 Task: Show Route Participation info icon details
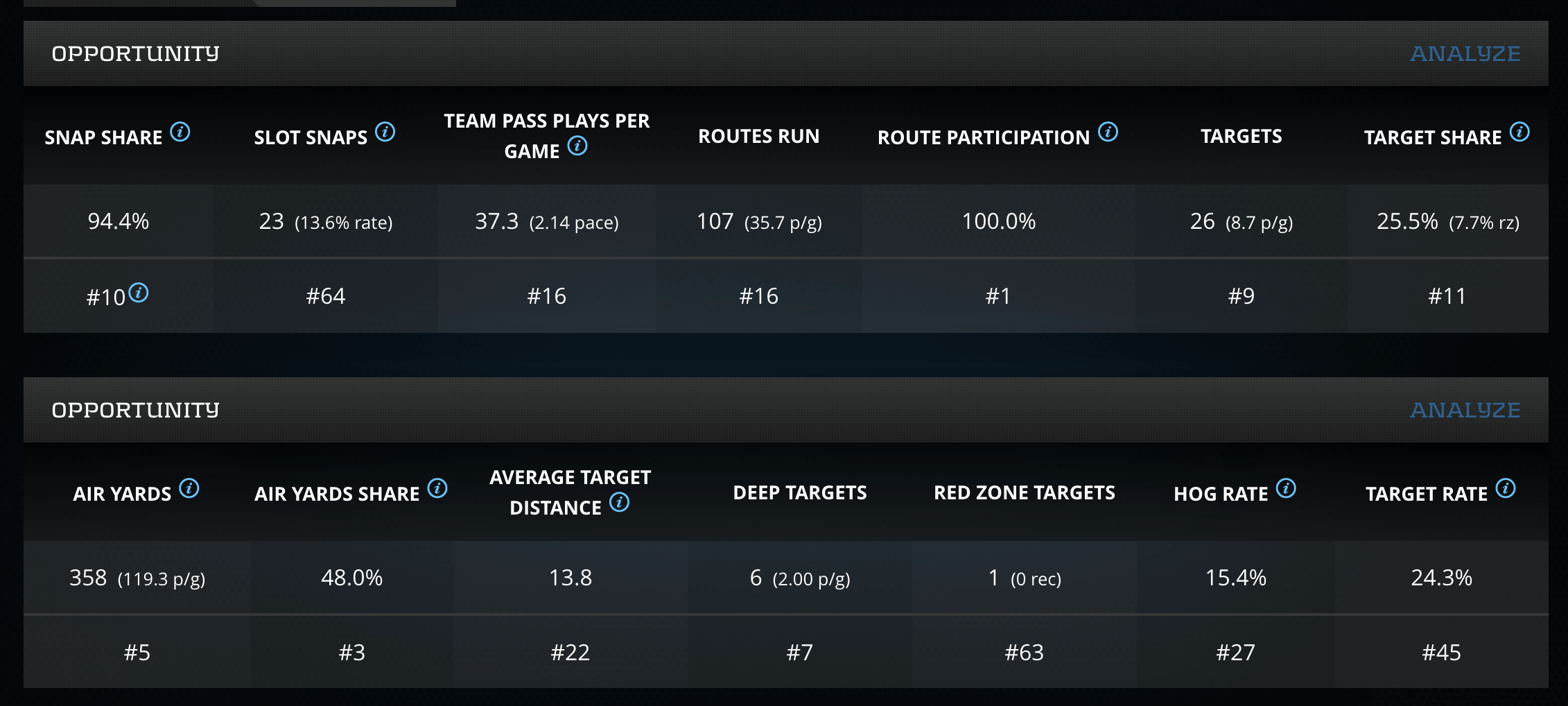click(x=1108, y=132)
